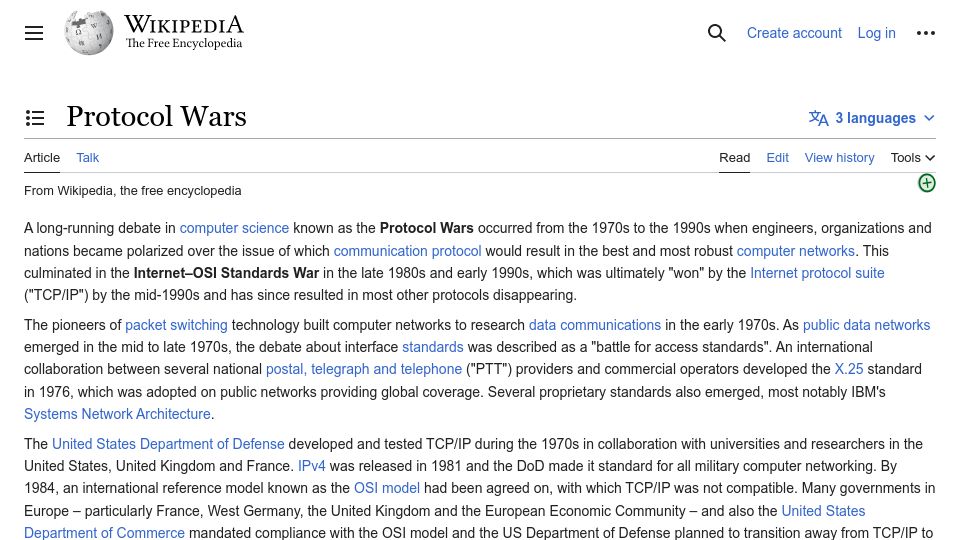Follow the X.25 link

849,369
